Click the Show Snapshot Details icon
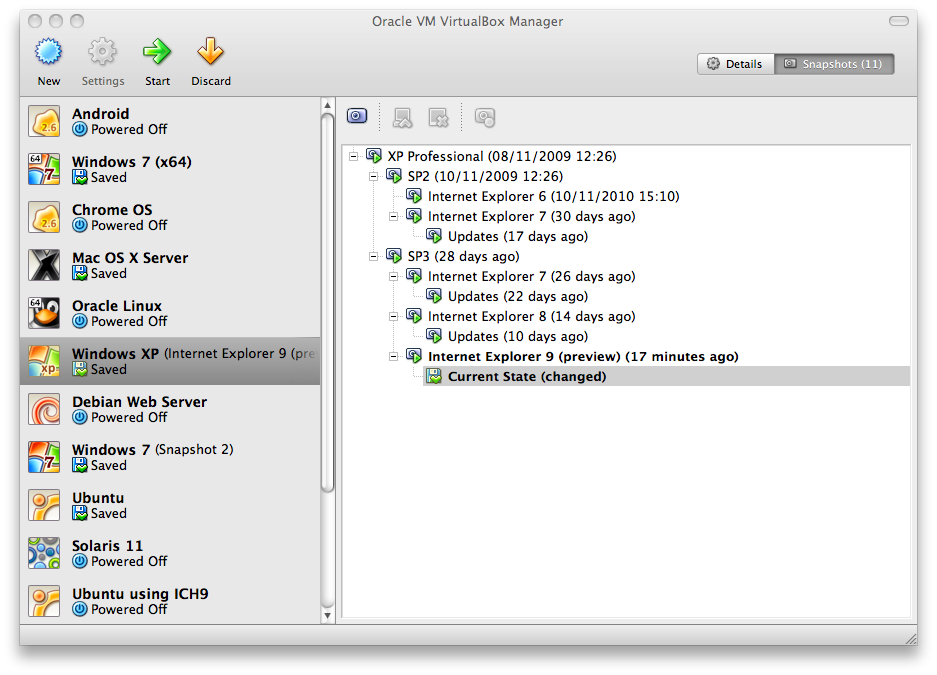This screenshot has width=937, height=675. (x=485, y=118)
